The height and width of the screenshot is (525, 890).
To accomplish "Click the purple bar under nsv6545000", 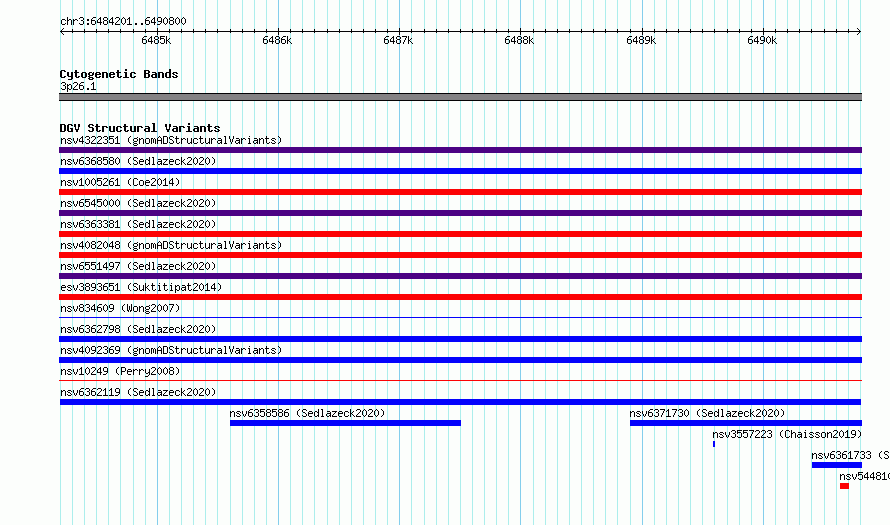I will pyautogui.click(x=460, y=213).
